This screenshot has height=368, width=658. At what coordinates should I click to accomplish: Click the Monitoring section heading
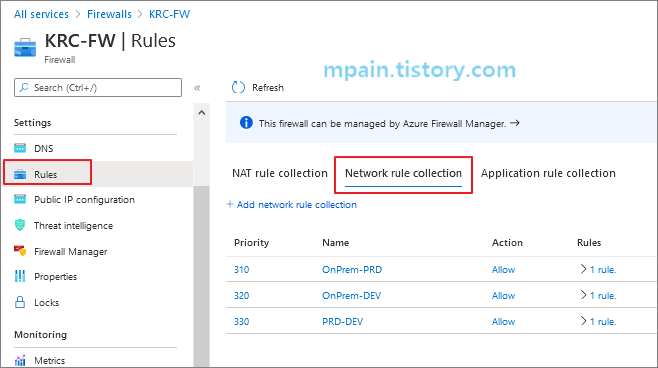pos(40,334)
